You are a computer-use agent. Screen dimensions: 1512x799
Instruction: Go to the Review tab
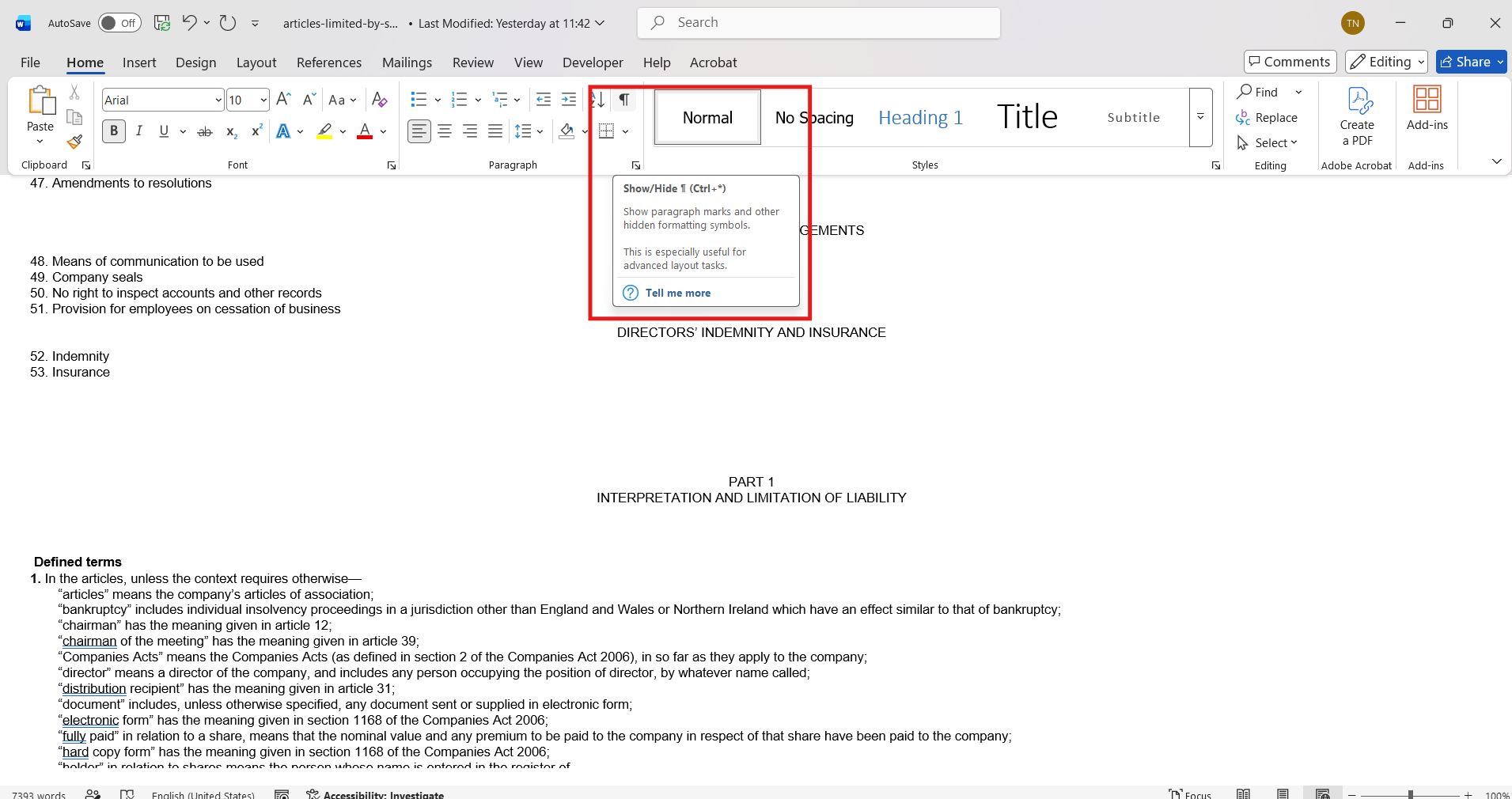[473, 62]
